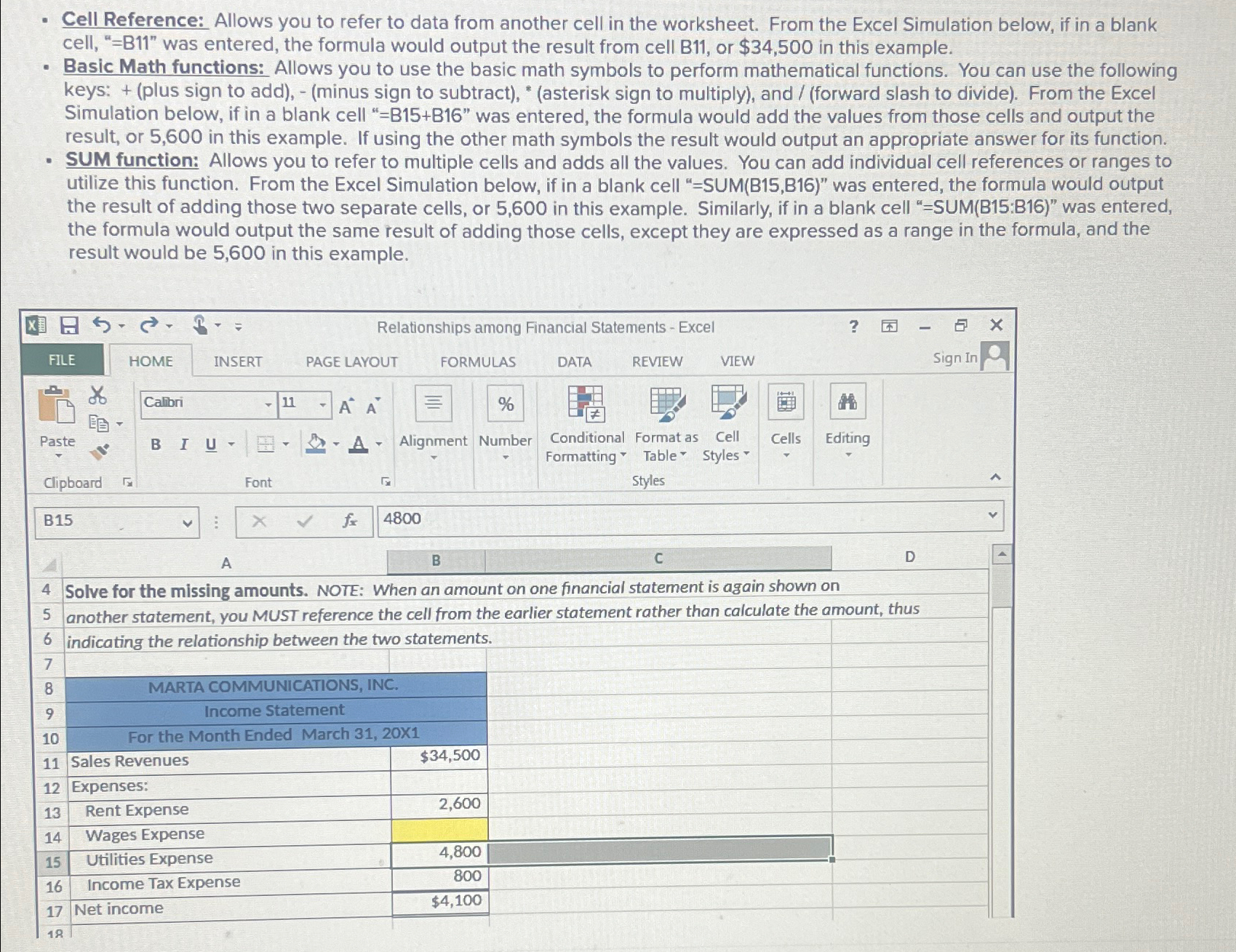The height and width of the screenshot is (952, 1236).
Task: Click the Sign In link
Action: tap(955, 358)
